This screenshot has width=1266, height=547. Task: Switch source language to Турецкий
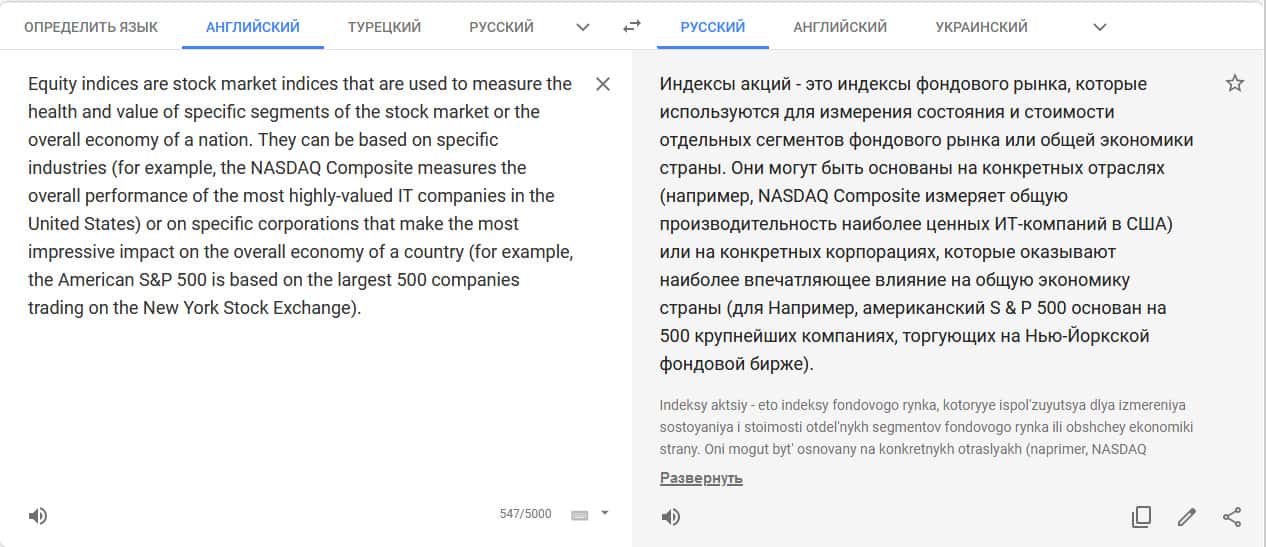(x=384, y=27)
